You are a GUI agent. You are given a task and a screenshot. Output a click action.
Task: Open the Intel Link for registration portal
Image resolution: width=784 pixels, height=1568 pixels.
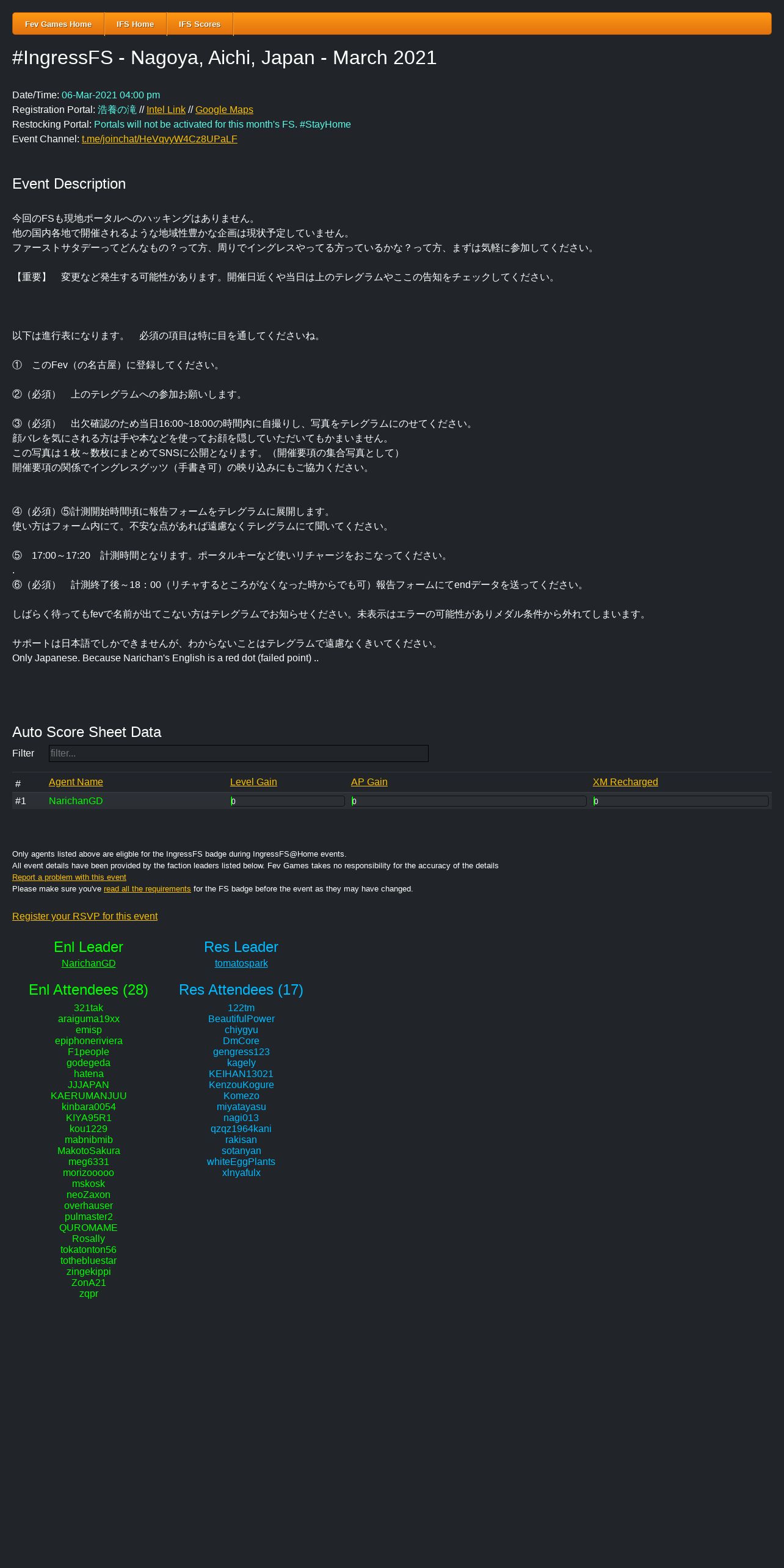(166, 110)
